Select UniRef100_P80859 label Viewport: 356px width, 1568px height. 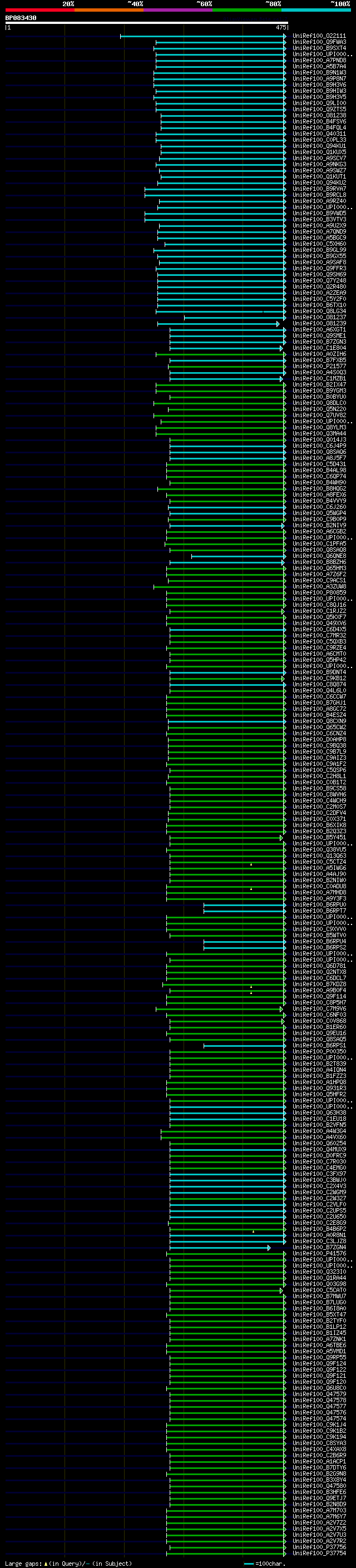[319, 593]
